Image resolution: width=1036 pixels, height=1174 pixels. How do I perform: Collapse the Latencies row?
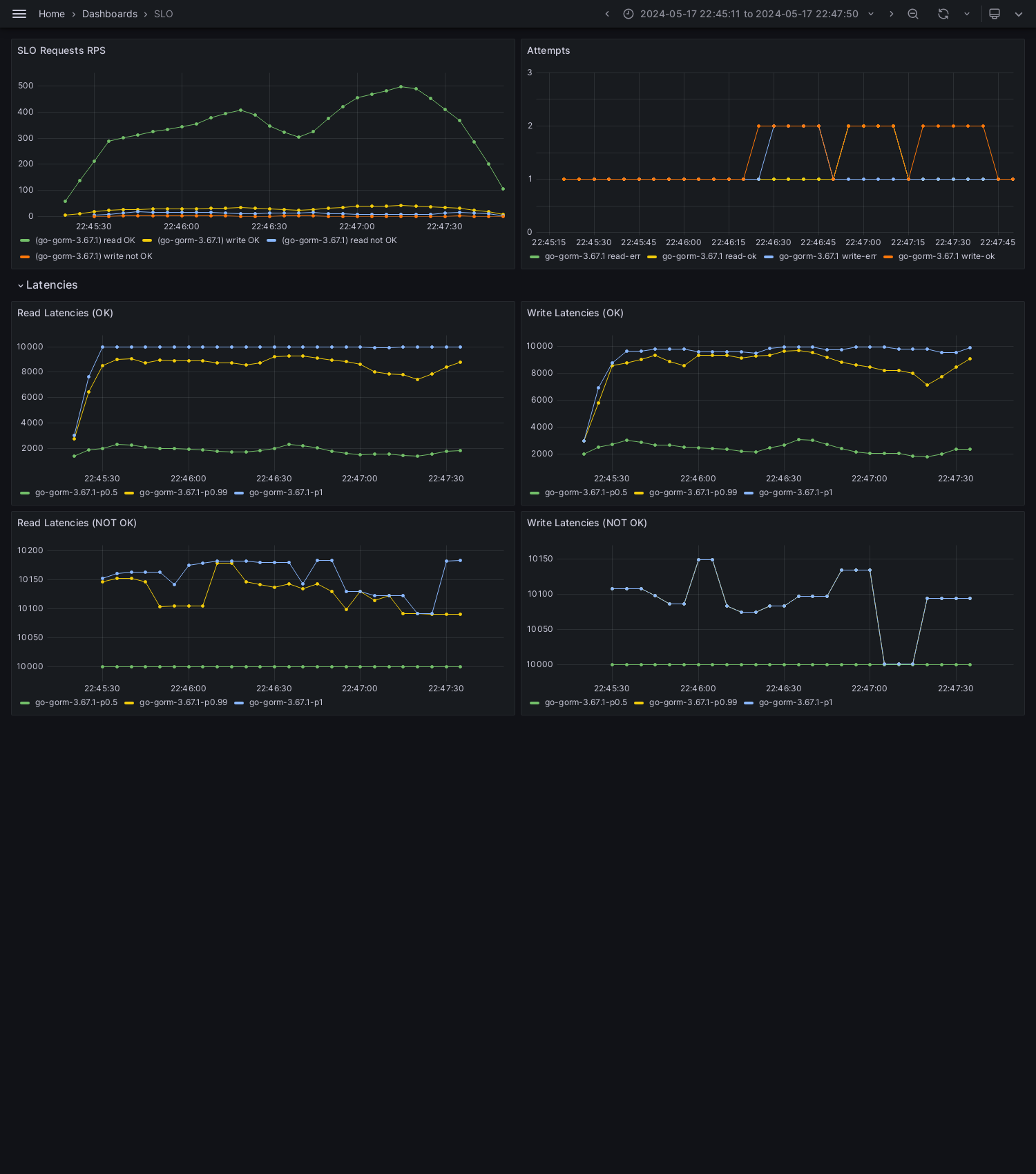point(47,285)
